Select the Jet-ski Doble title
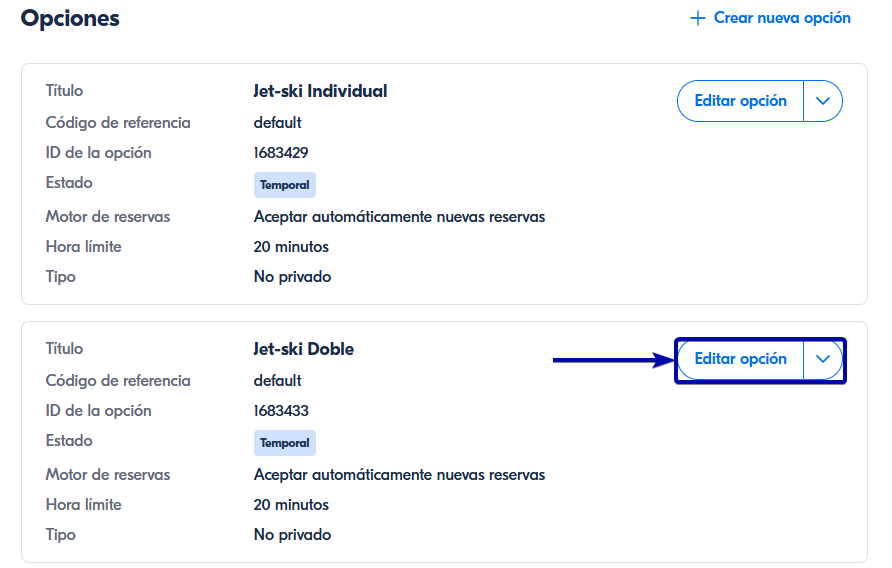Viewport: 892px width, 568px height. pyautogui.click(x=304, y=349)
